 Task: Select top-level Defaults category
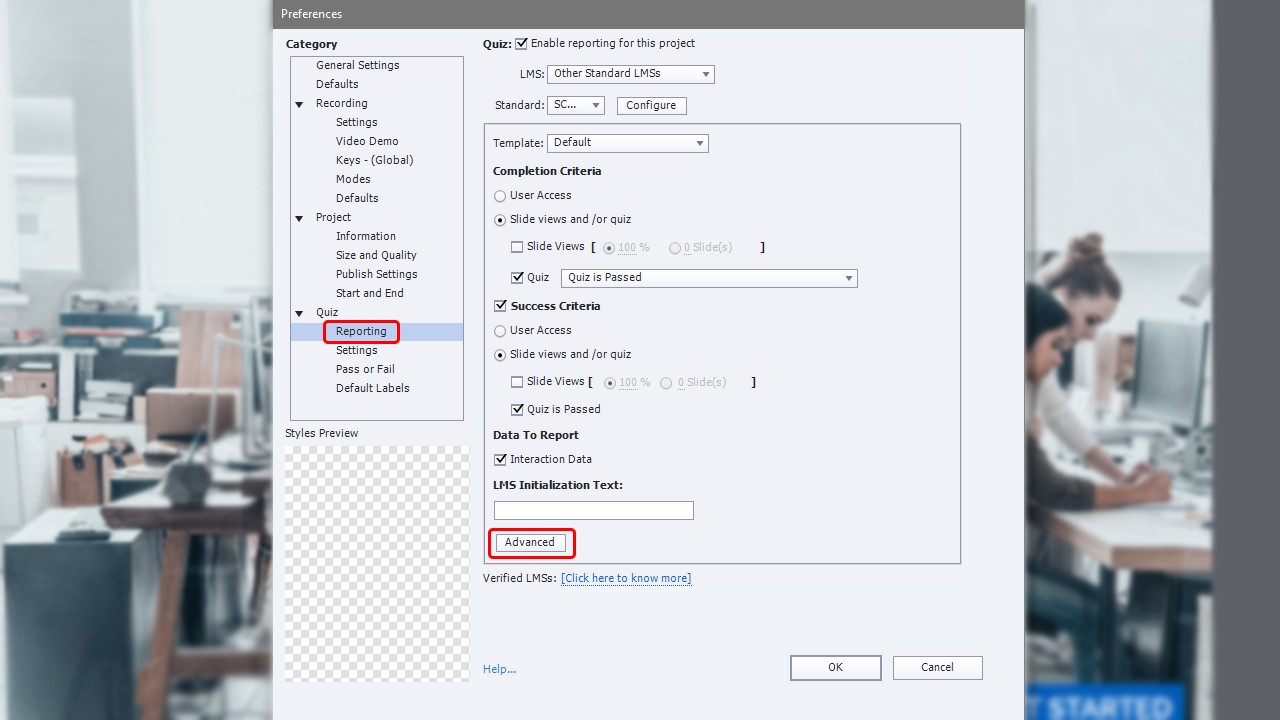click(x=337, y=84)
